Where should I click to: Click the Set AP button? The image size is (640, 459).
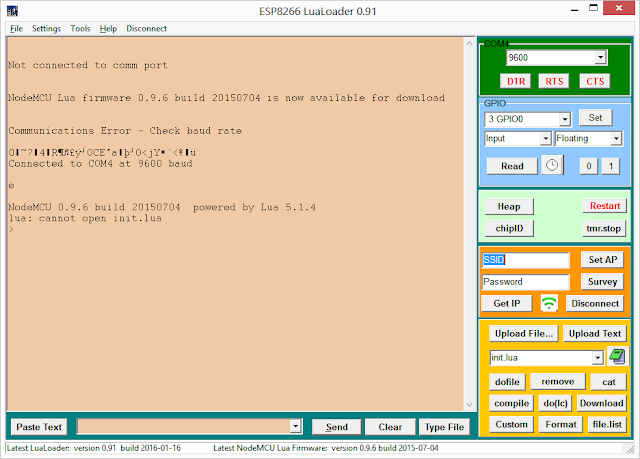pos(602,259)
